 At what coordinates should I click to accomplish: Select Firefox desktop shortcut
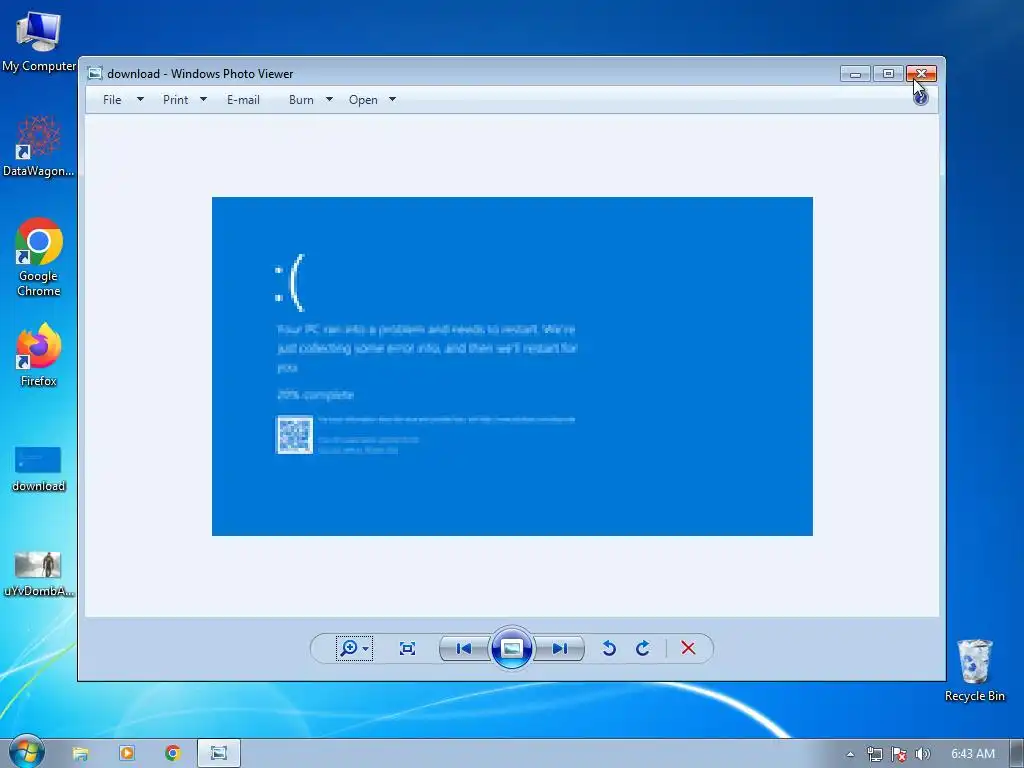(39, 355)
